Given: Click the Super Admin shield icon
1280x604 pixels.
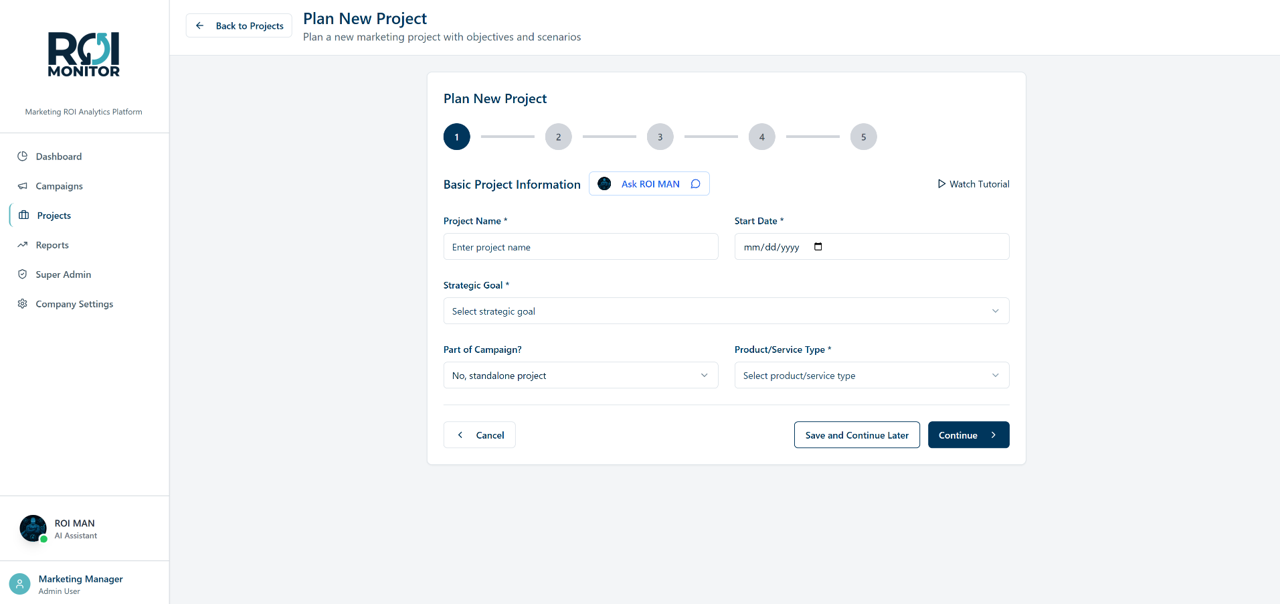Looking at the screenshot, I should [x=22, y=274].
